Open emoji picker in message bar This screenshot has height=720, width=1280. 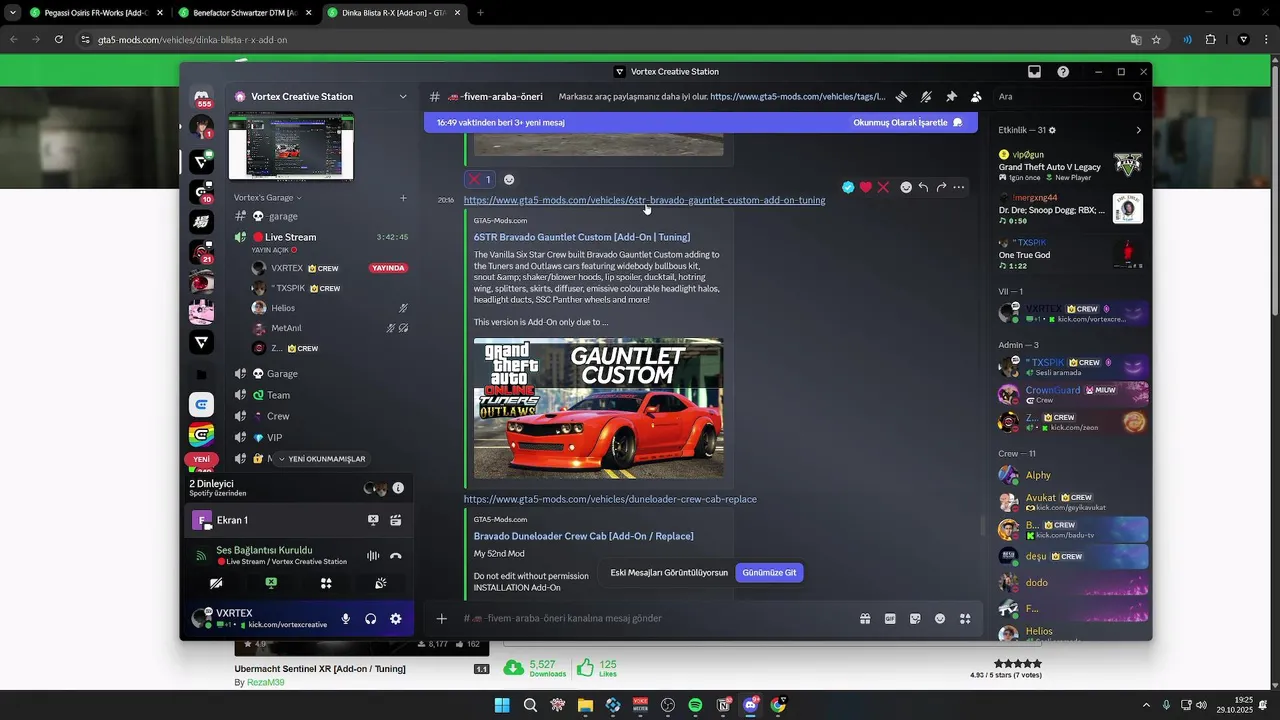[940, 619]
